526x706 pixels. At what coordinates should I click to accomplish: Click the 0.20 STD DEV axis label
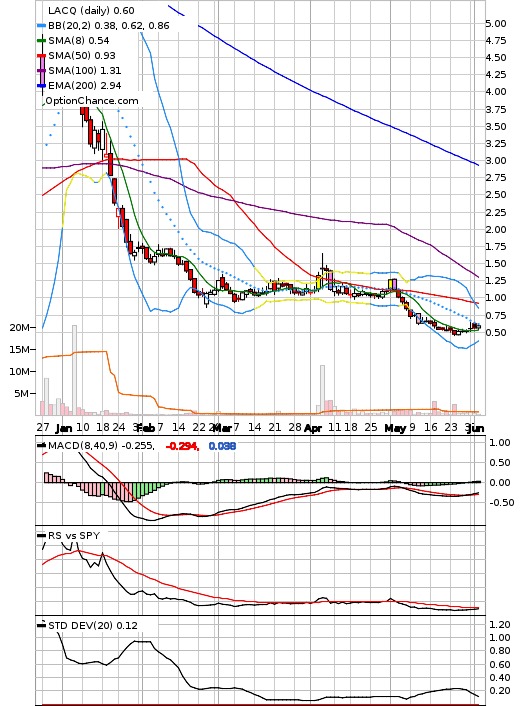[x=500, y=691]
